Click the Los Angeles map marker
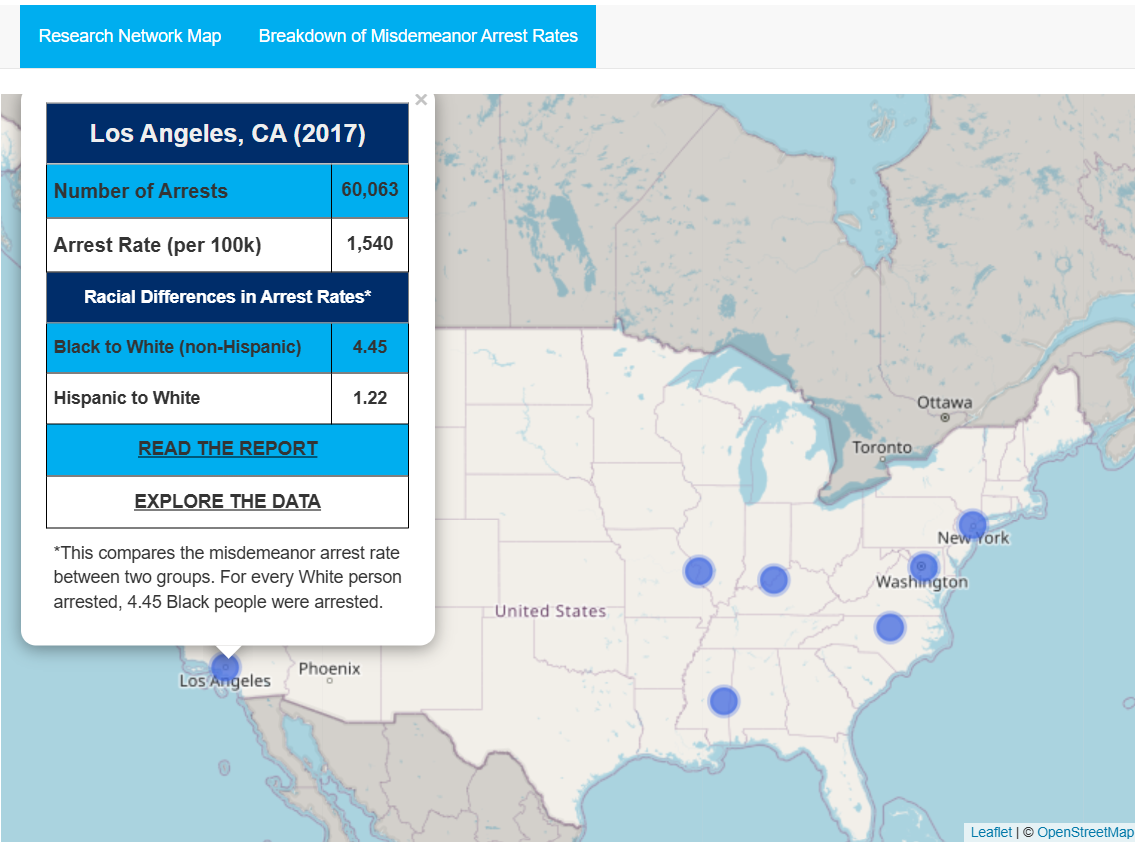 point(226,667)
